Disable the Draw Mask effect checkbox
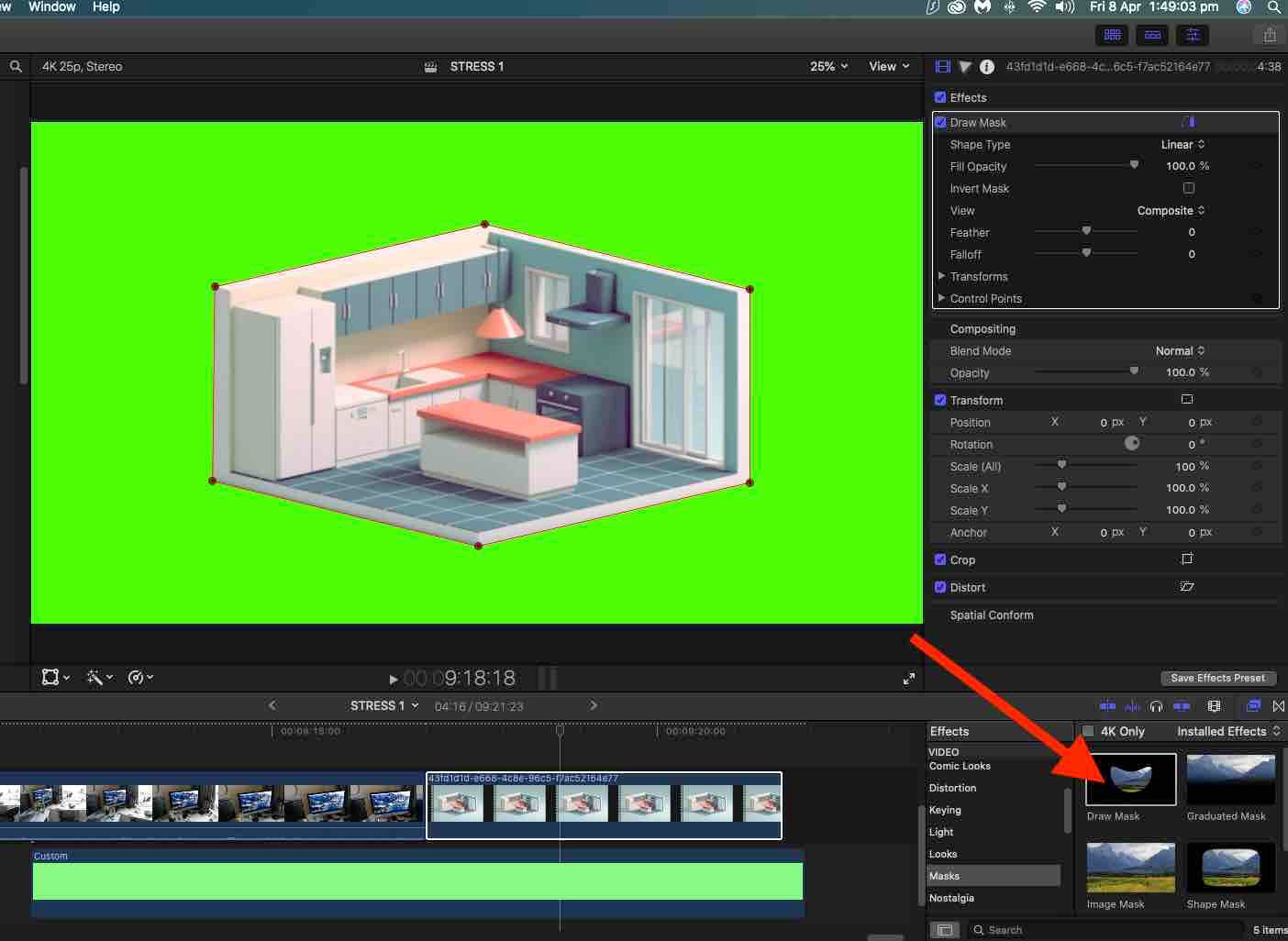1288x941 pixels. [940, 122]
